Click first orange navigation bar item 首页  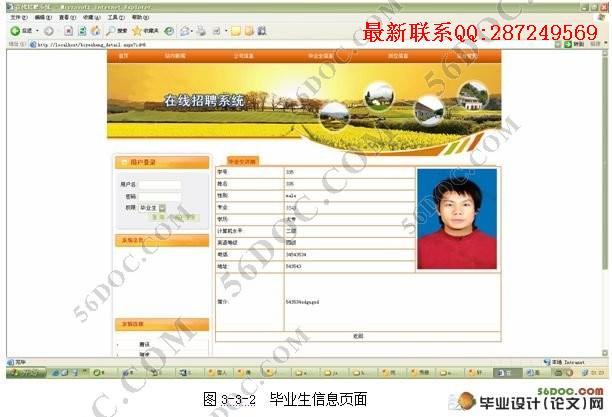tap(123, 56)
